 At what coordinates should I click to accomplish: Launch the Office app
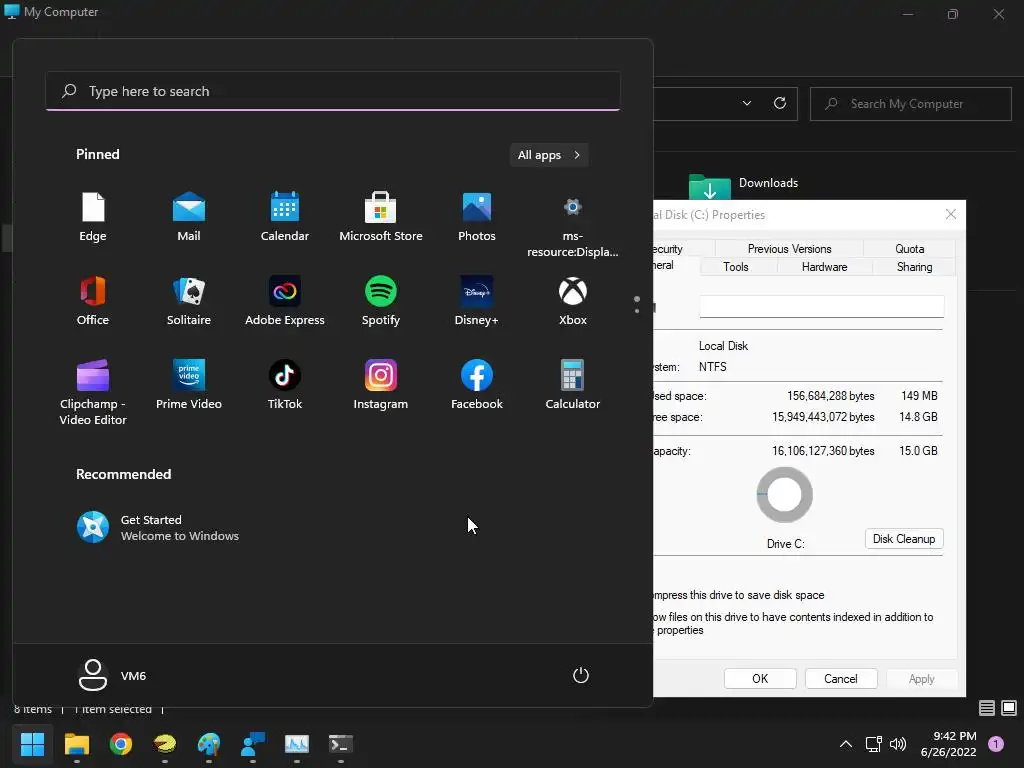[x=93, y=300]
